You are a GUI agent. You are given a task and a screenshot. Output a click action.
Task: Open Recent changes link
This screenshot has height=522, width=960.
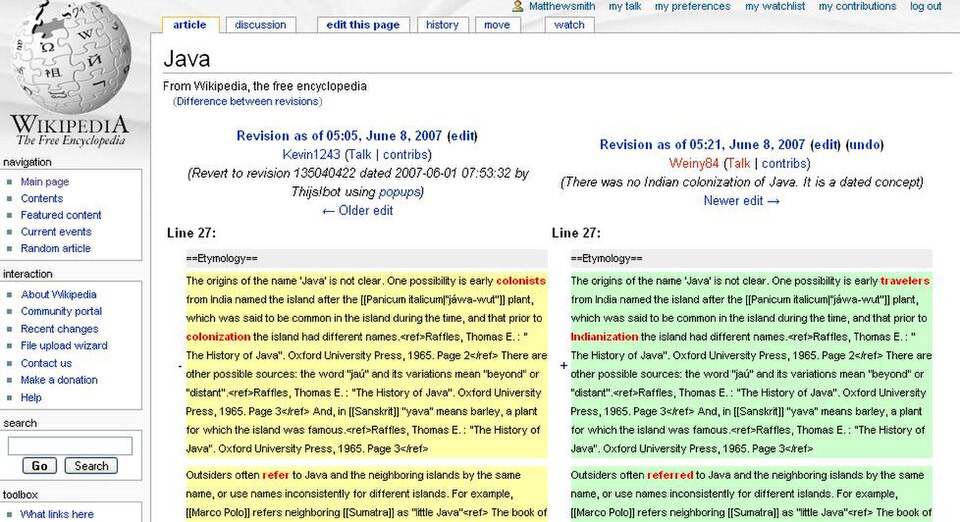click(x=59, y=329)
